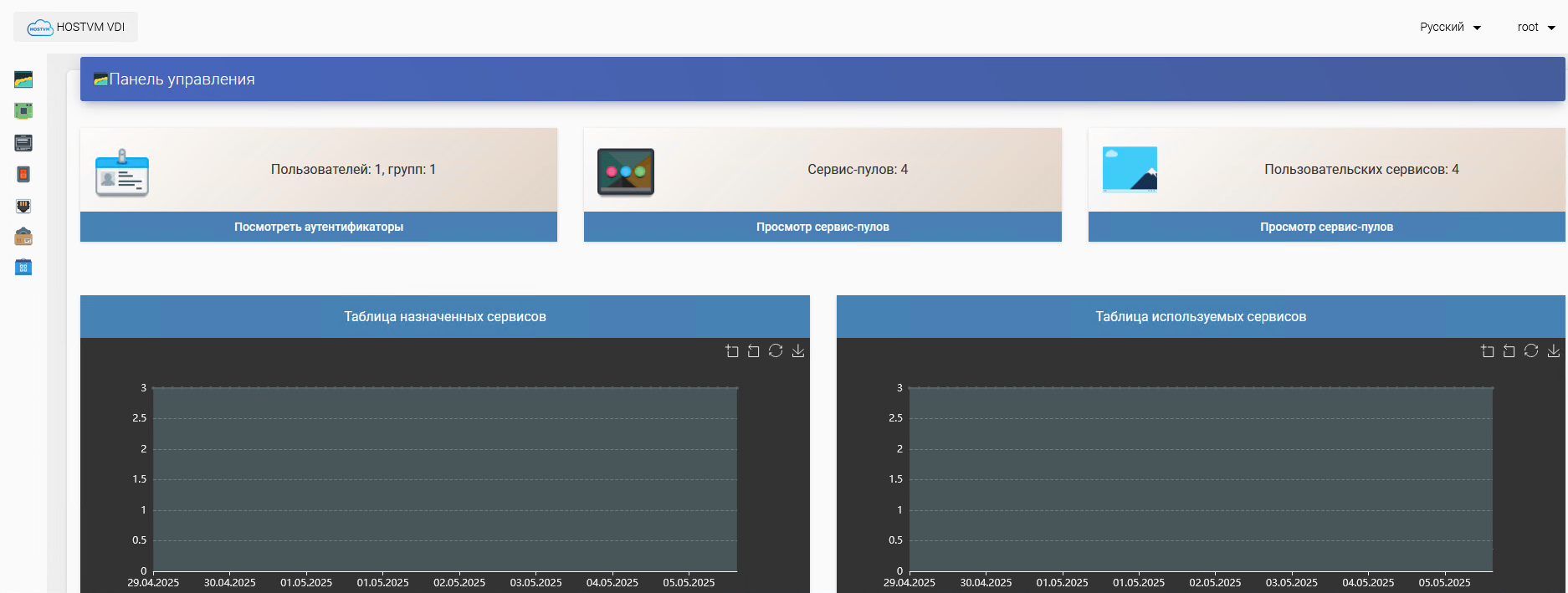Click Посмотреть аутентификаторы button
The height and width of the screenshot is (593, 1568).
tap(319, 227)
